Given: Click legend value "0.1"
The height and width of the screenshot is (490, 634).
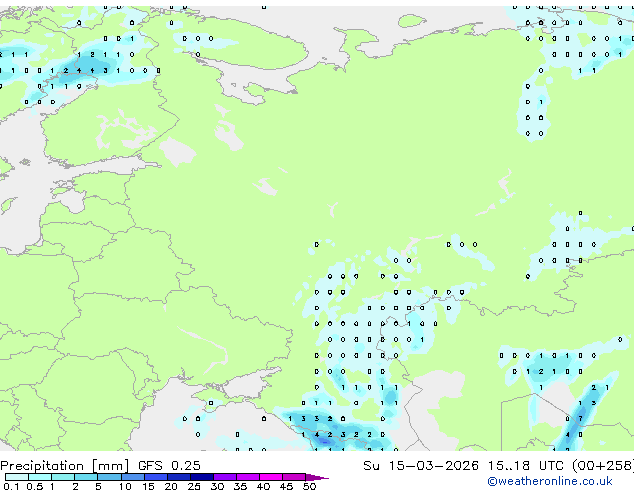Looking at the screenshot, I should coord(11,486).
